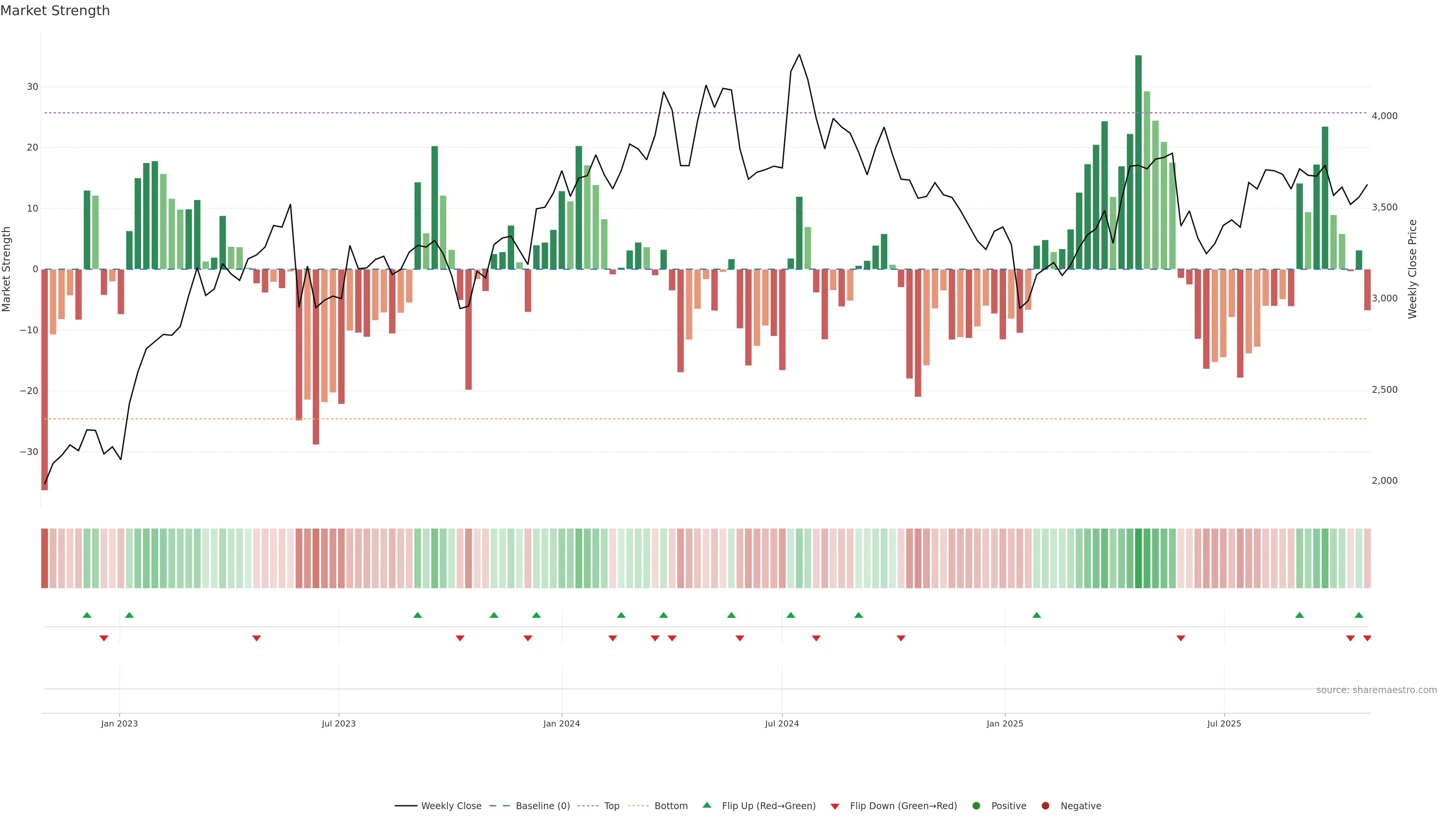Image resolution: width=1456 pixels, height=819 pixels.
Task: Click the Jan 2024 x-axis label
Action: point(561,723)
